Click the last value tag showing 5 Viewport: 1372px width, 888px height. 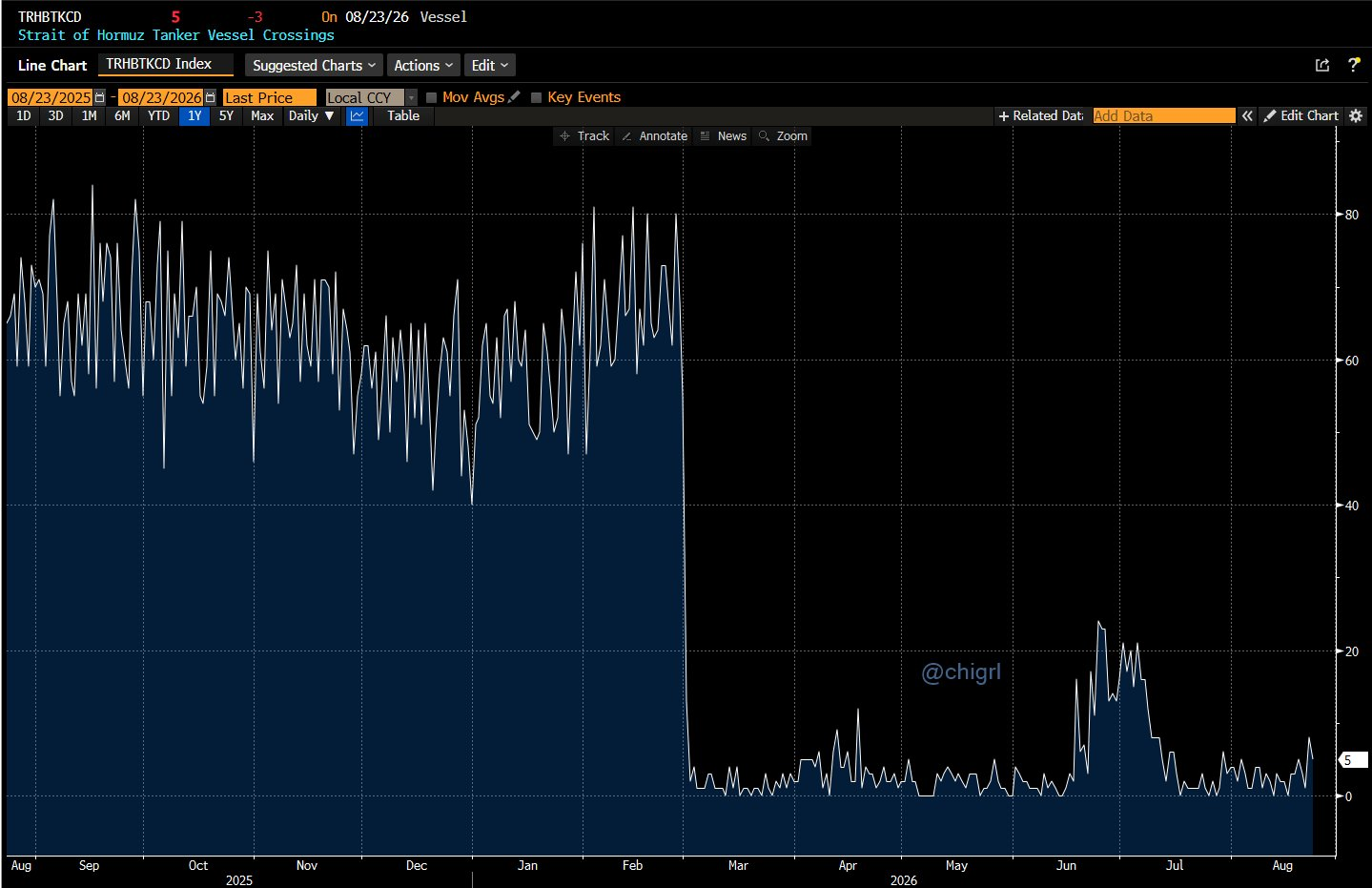1354,760
